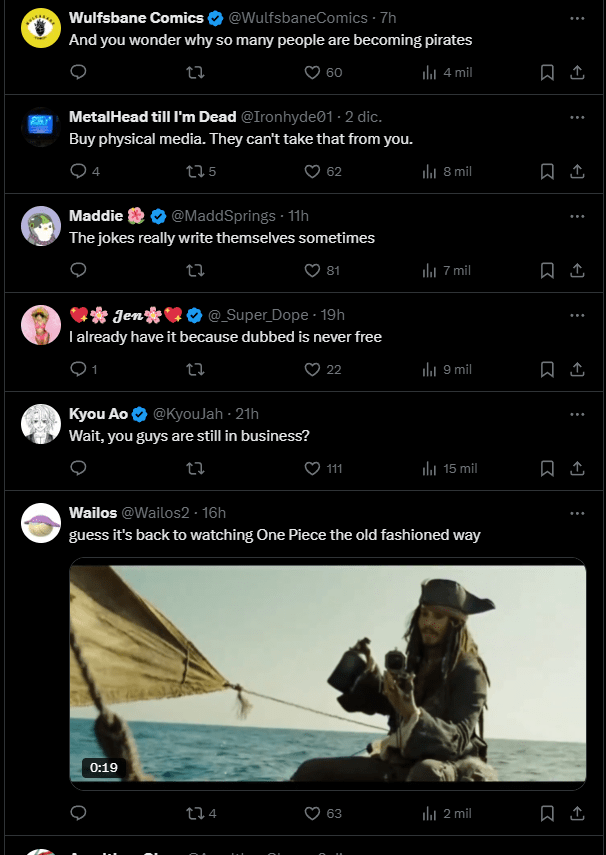The image size is (606, 855).
Task: Click MetalHead till I'm Dead's avatar
Action: tap(41, 127)
